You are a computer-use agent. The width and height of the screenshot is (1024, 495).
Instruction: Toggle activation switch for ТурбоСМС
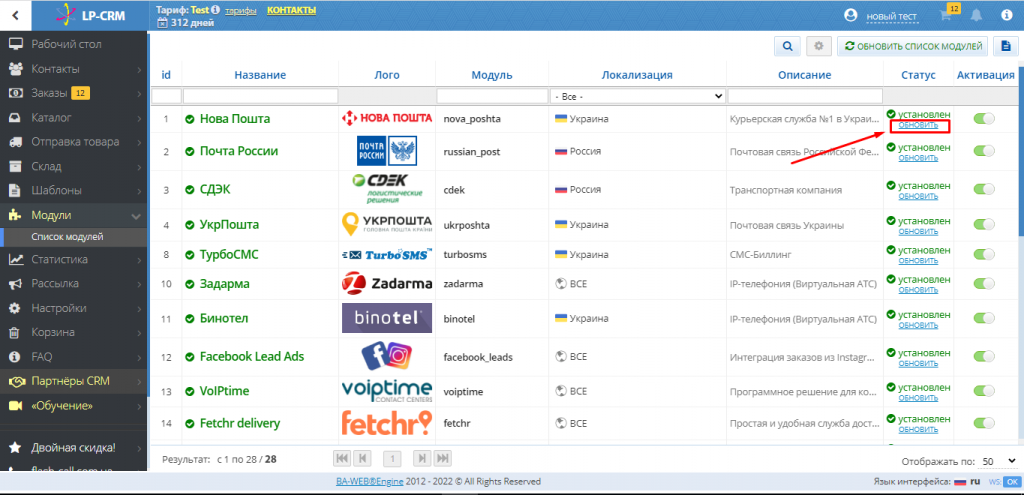[984, 253]
